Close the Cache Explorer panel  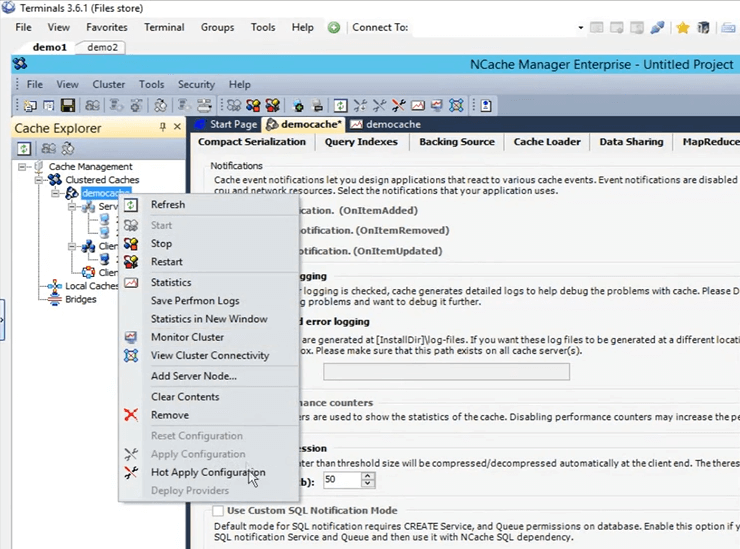click(177, 127)
